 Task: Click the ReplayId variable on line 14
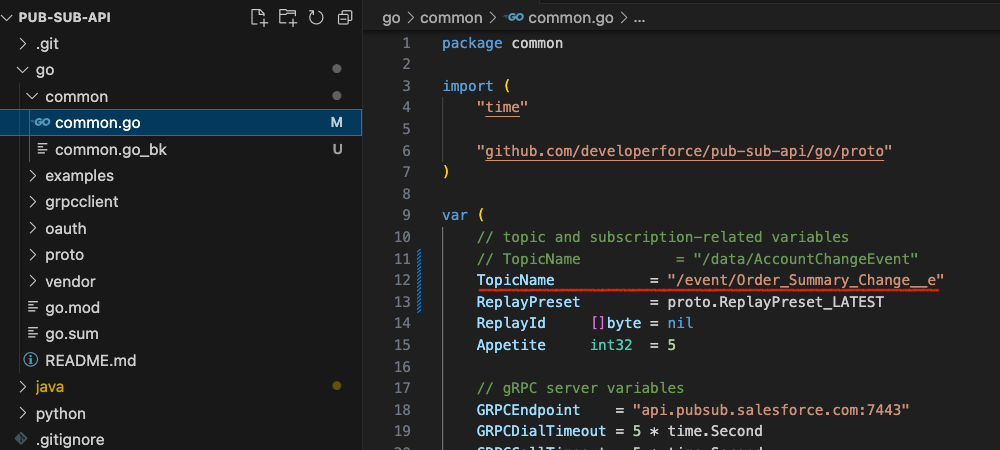tap(511, 324)
